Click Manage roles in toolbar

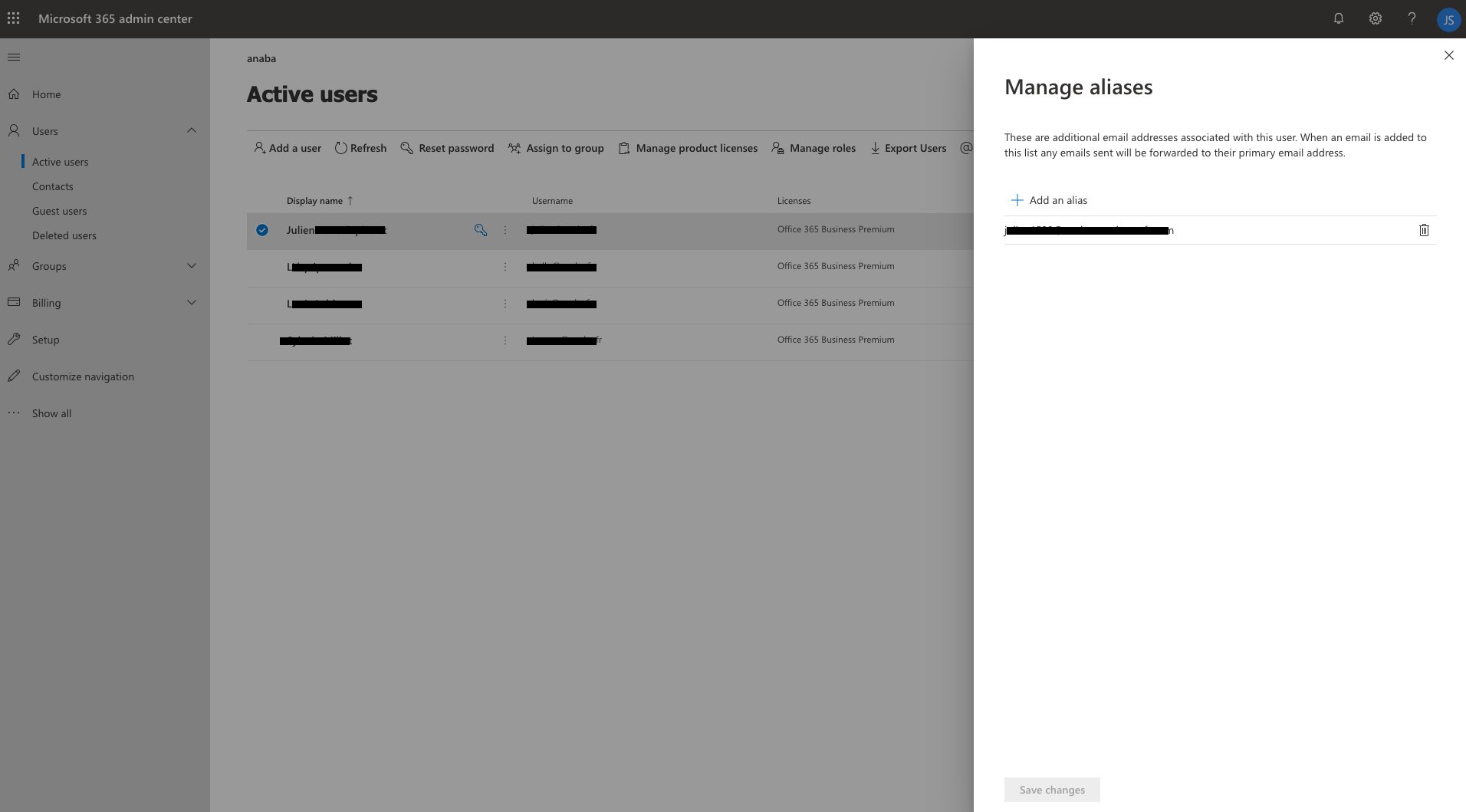pos(814,148)
